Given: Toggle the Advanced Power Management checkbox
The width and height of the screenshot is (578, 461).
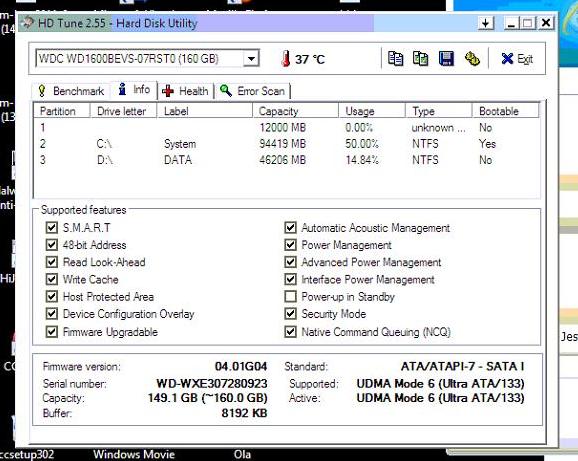Looking at the screenshot, I should pos(290,262).
